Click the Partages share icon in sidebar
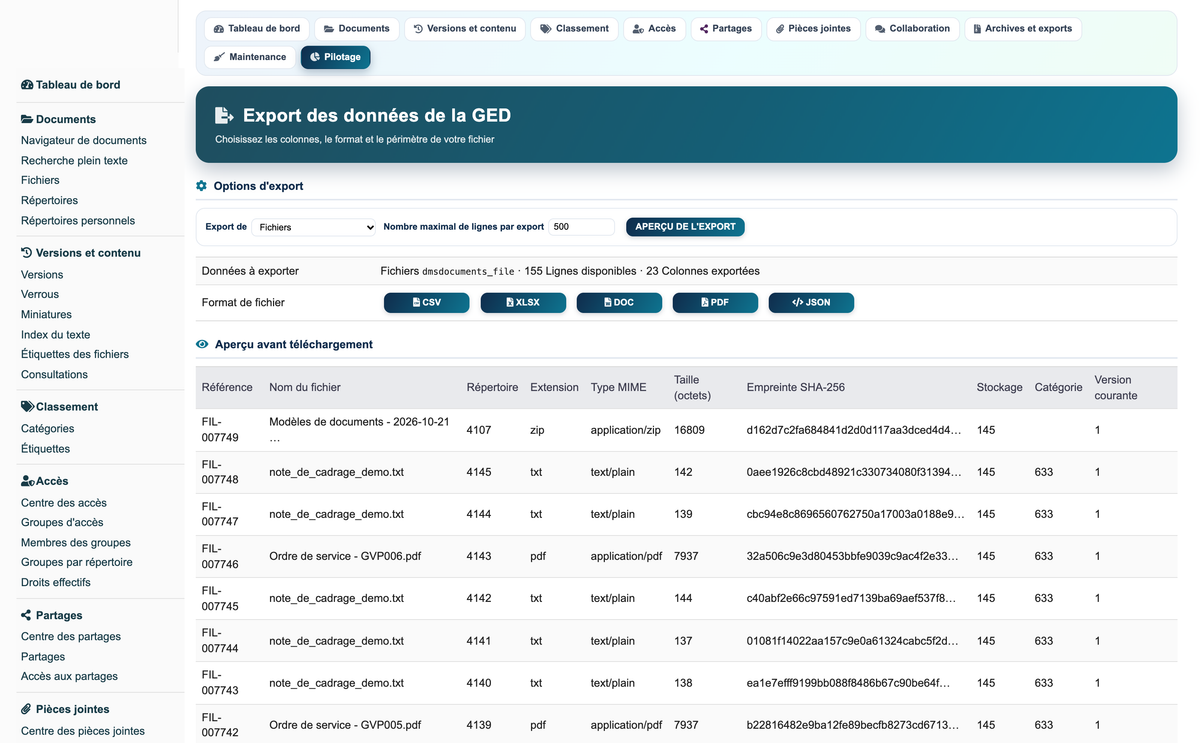This screenshot has width=1200, height=743. click(x=27, y=615)
